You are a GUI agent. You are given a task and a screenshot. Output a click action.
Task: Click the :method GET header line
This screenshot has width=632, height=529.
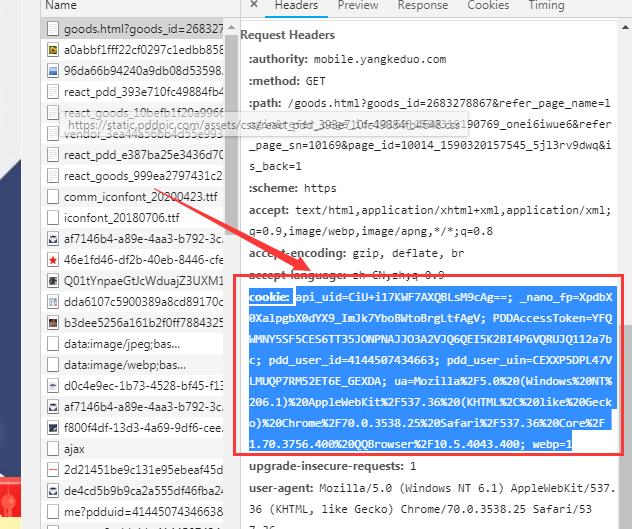[287, 81]
